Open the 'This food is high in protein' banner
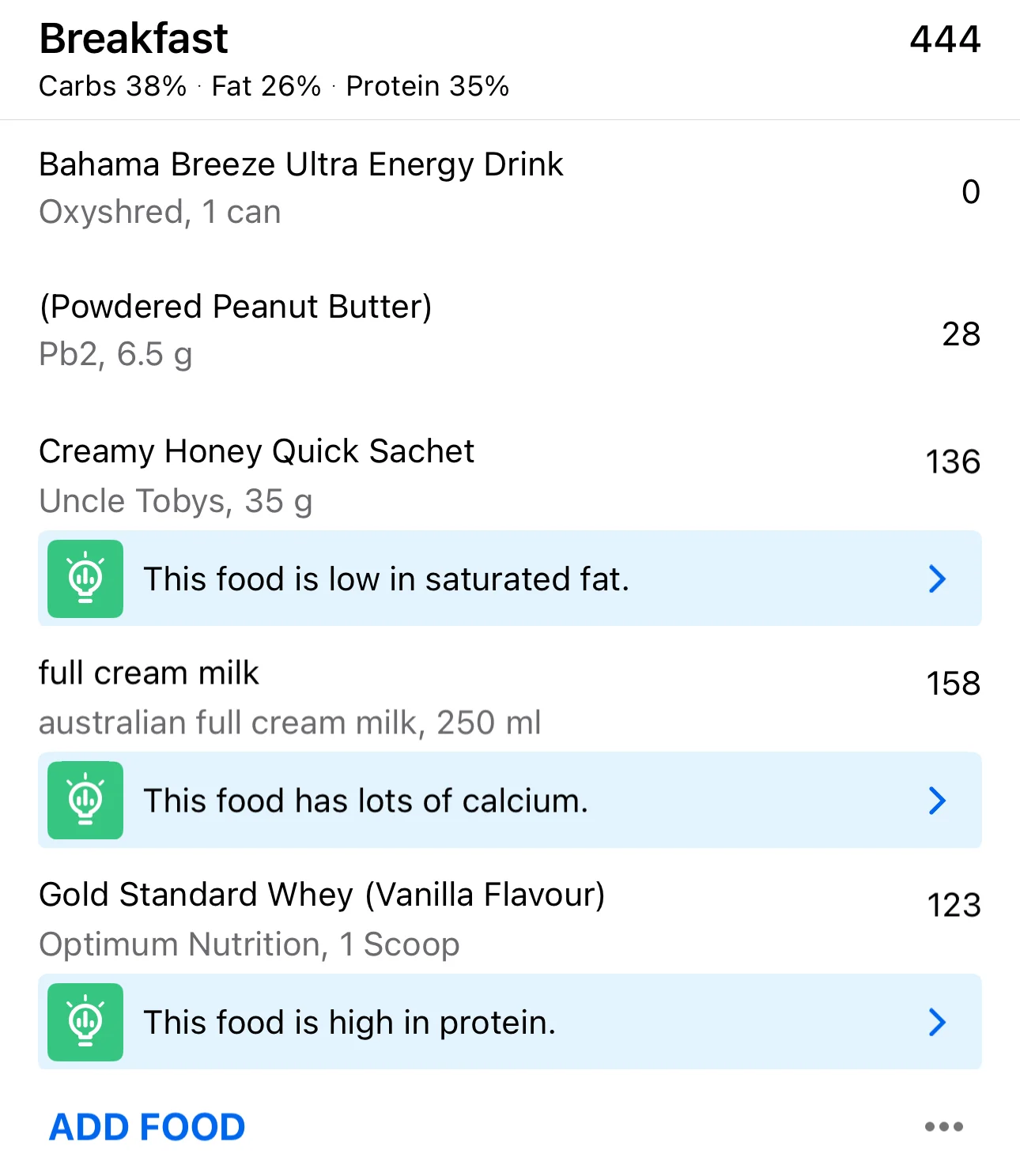1020x1176 pixels. (349, 1022)
